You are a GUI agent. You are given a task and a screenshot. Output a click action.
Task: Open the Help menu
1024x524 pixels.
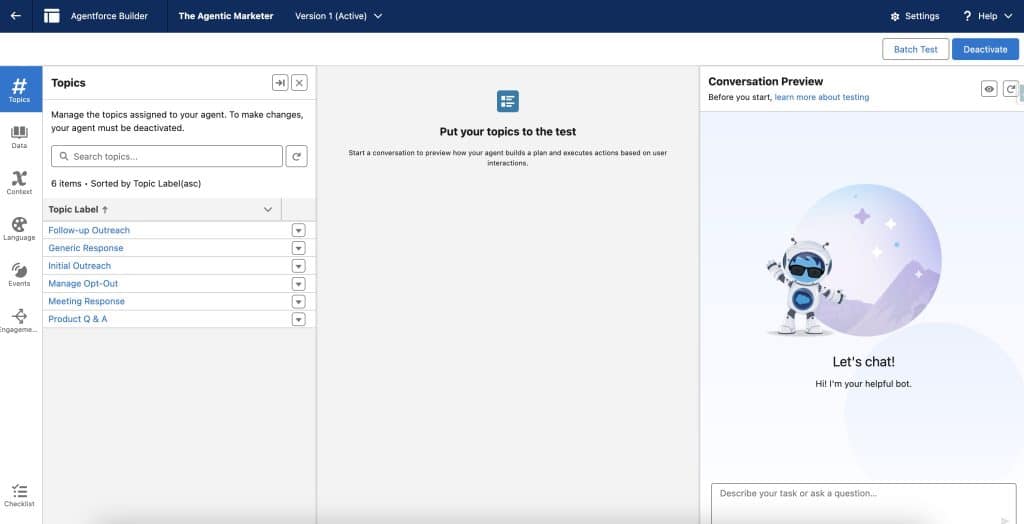tap(987, 16)
